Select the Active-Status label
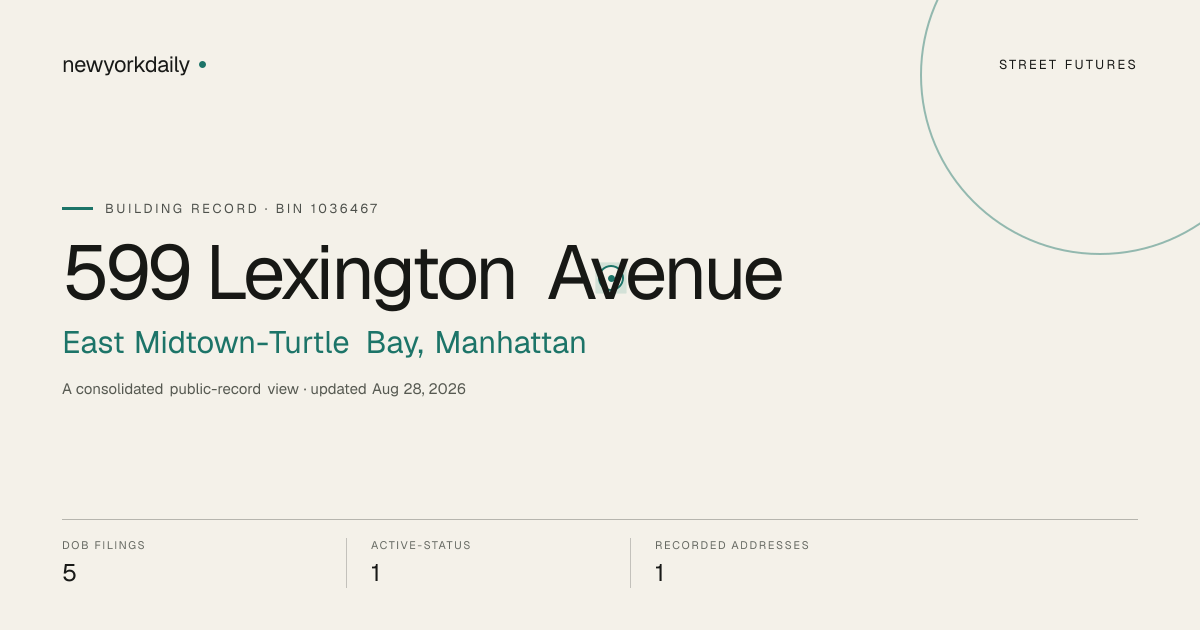The image size is (1200, 630). point(421,545)
